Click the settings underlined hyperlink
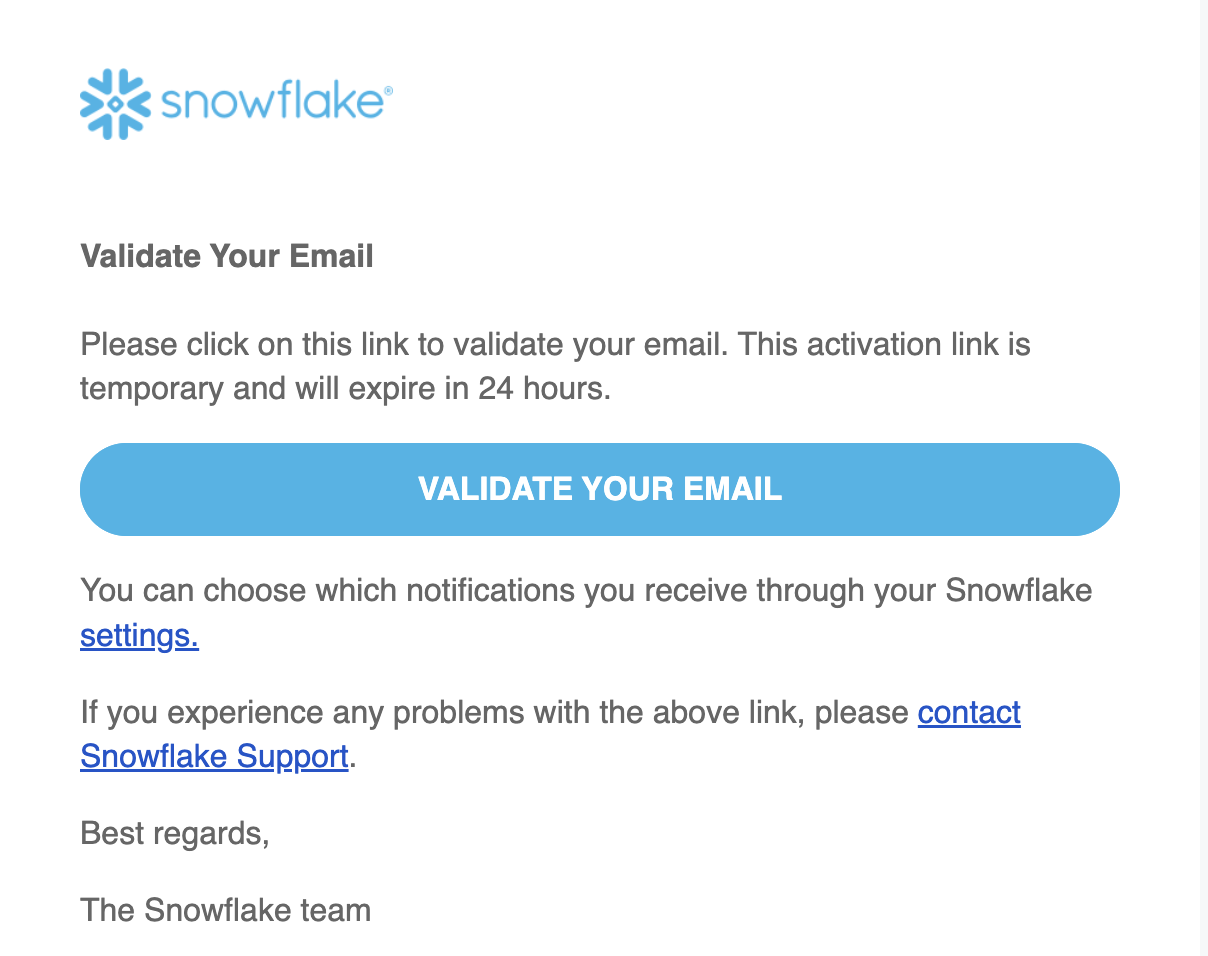1208x956 pixels. pos(139,635)
